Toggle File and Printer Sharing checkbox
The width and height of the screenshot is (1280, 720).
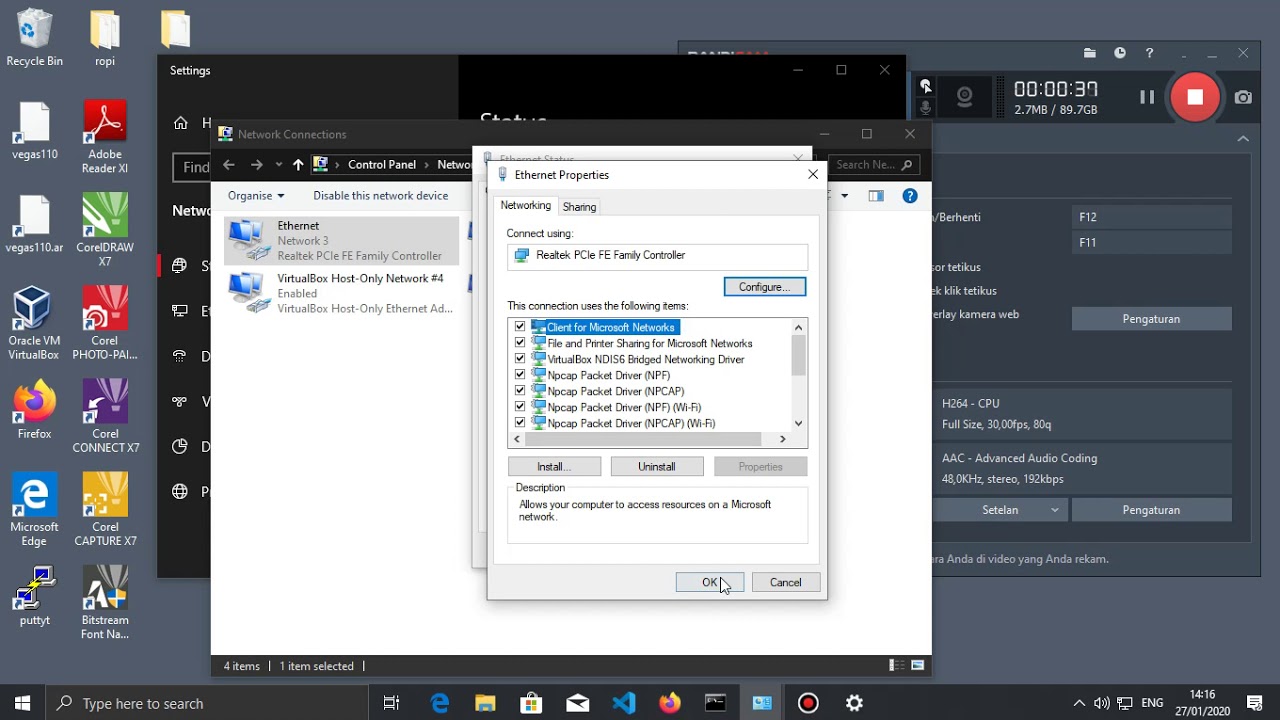pyautogui.click(x=519, y=343)
